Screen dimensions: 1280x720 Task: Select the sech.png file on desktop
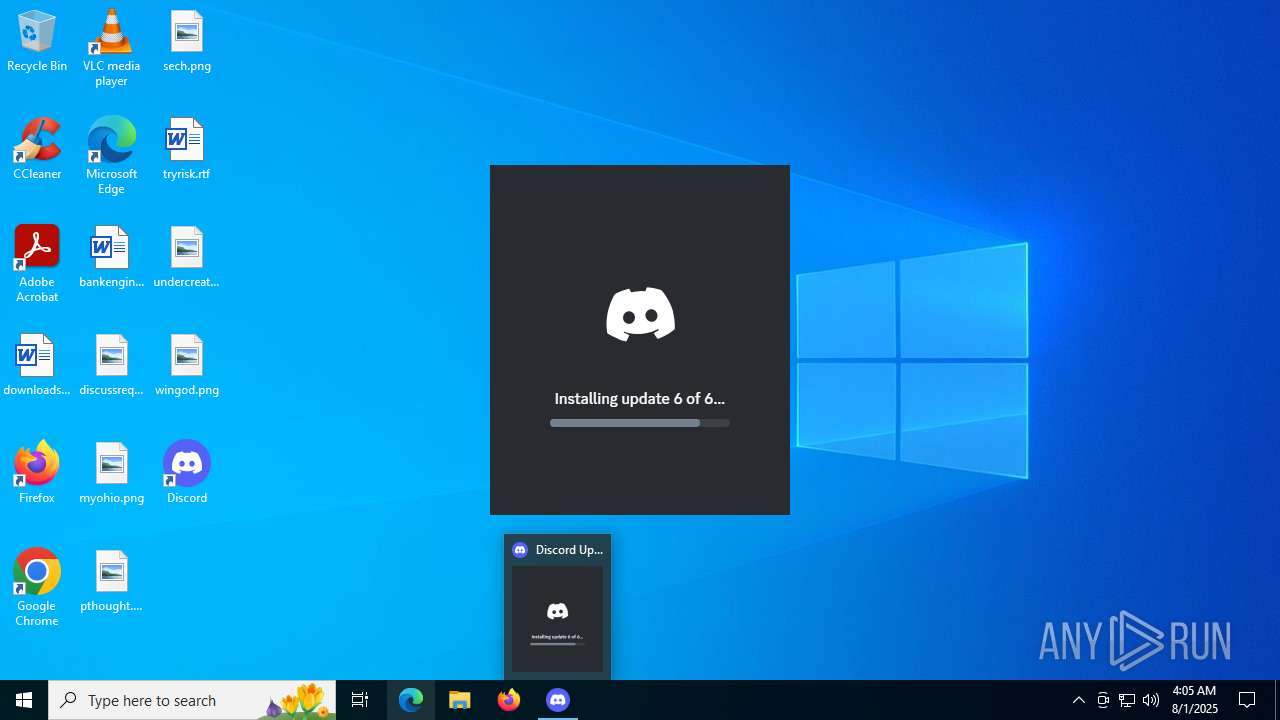(x=187, y=41)
